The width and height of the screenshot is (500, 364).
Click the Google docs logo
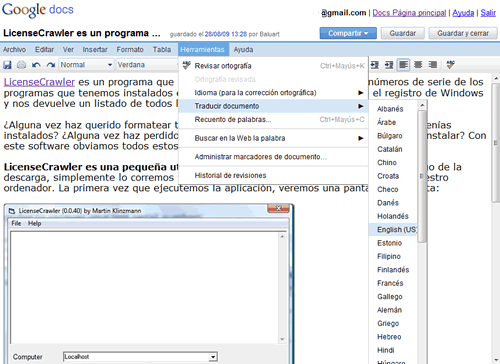38,10
